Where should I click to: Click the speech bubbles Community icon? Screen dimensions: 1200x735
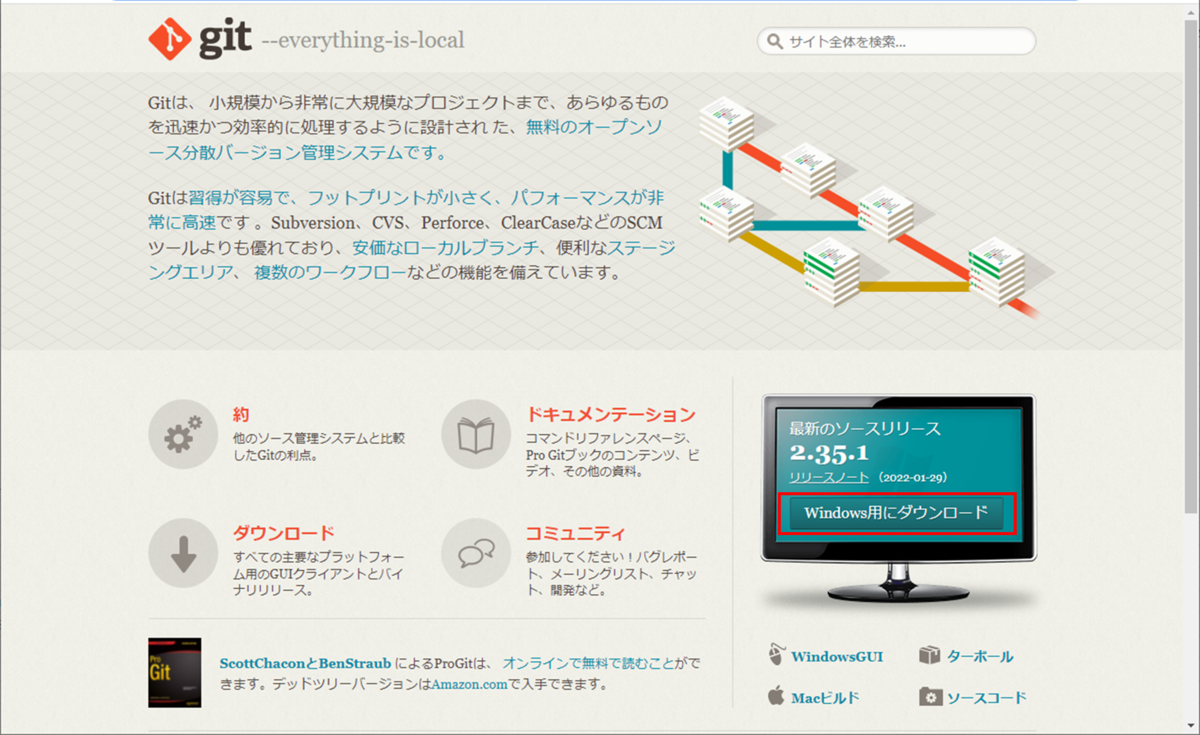click(x=476, y=552)
